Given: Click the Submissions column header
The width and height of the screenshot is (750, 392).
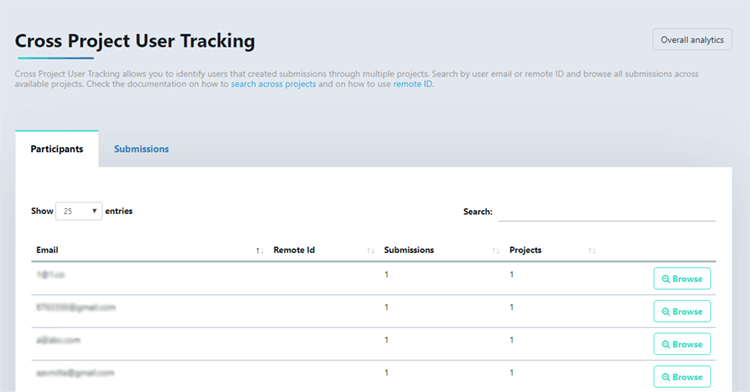Looking at the screenshot, I should 409,250.
